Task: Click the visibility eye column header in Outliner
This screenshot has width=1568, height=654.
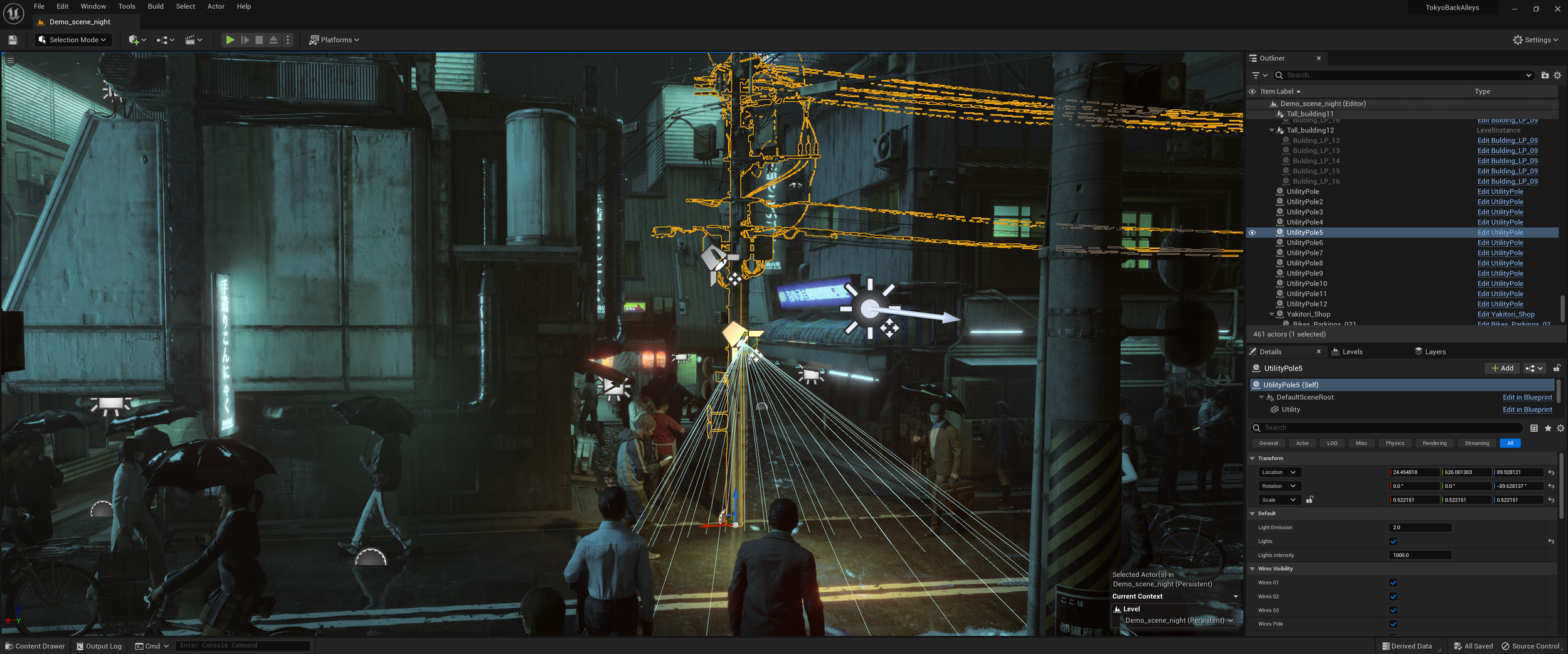Action: tap(1252, 92)
